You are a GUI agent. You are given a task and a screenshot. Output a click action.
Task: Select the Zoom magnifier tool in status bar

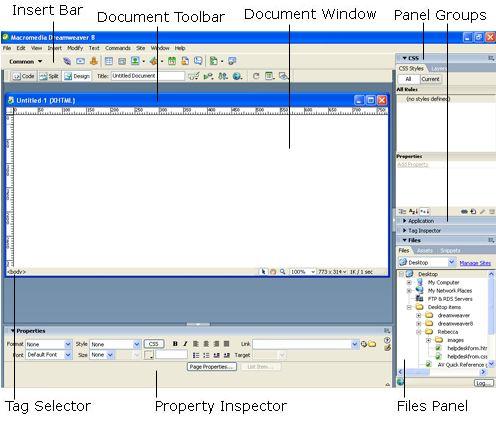pos(282,272)
